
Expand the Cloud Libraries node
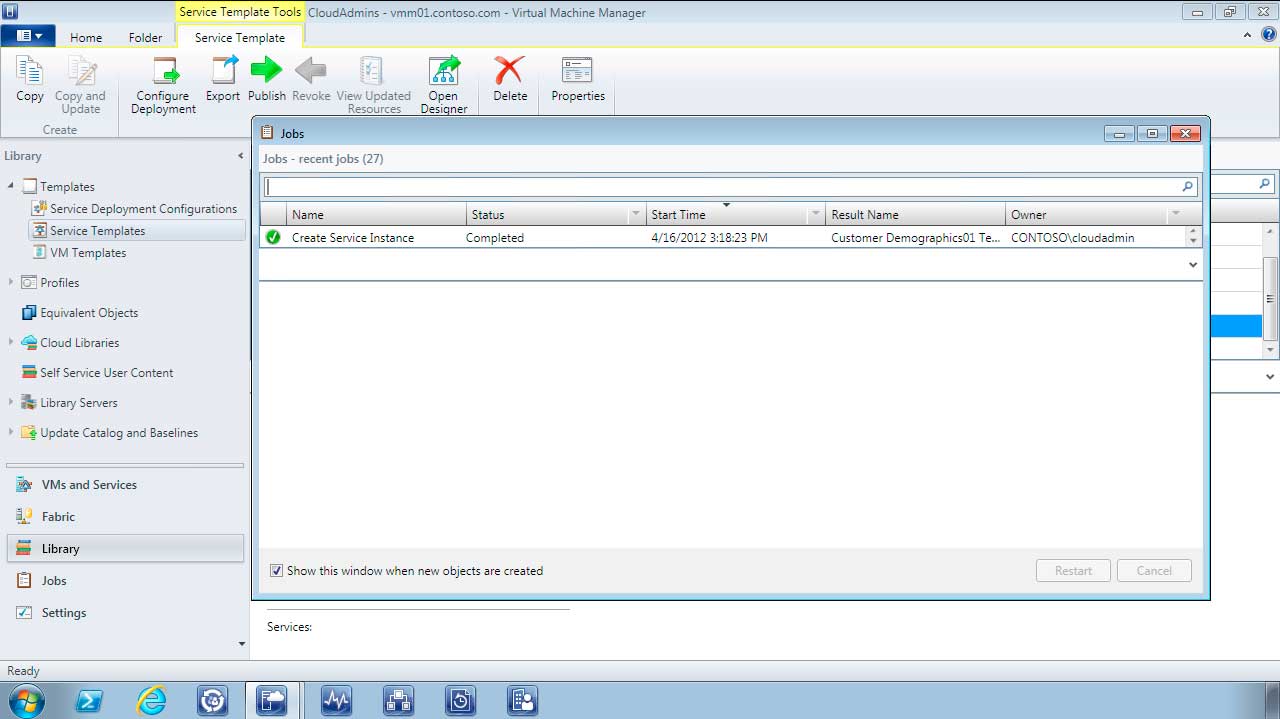click(x=11, y=342)
